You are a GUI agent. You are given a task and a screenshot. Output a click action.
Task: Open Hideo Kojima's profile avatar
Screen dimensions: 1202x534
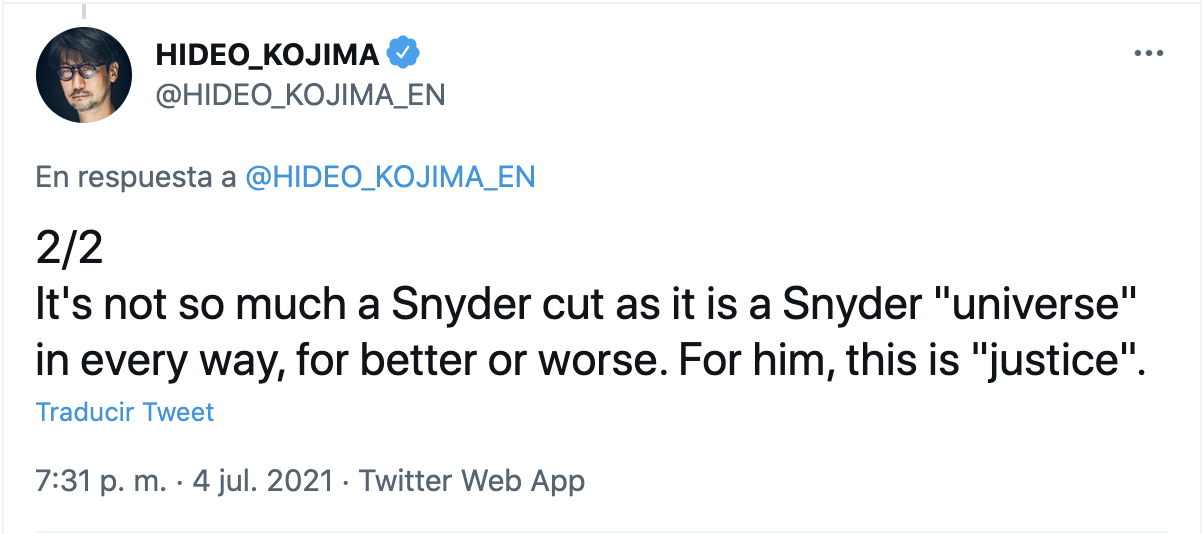click(x=84, y=75)
